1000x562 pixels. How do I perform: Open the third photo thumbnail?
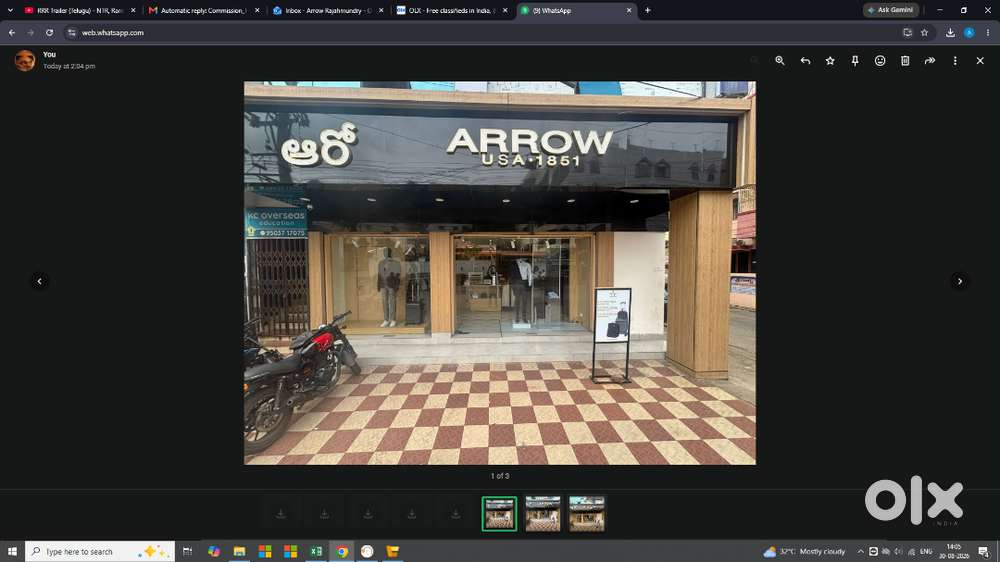586,514
